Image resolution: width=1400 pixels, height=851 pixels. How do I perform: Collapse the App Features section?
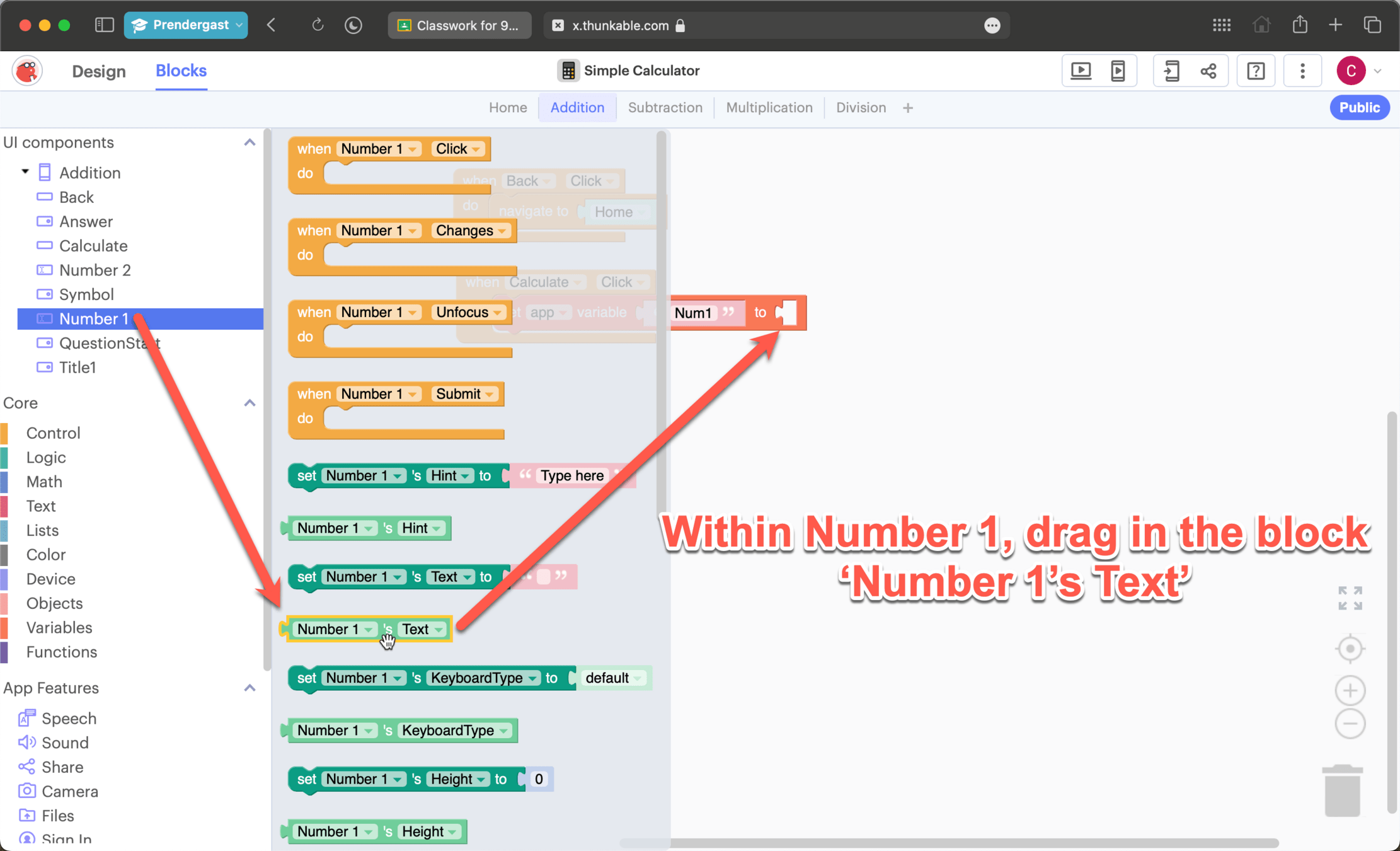[x=250, y=688]
